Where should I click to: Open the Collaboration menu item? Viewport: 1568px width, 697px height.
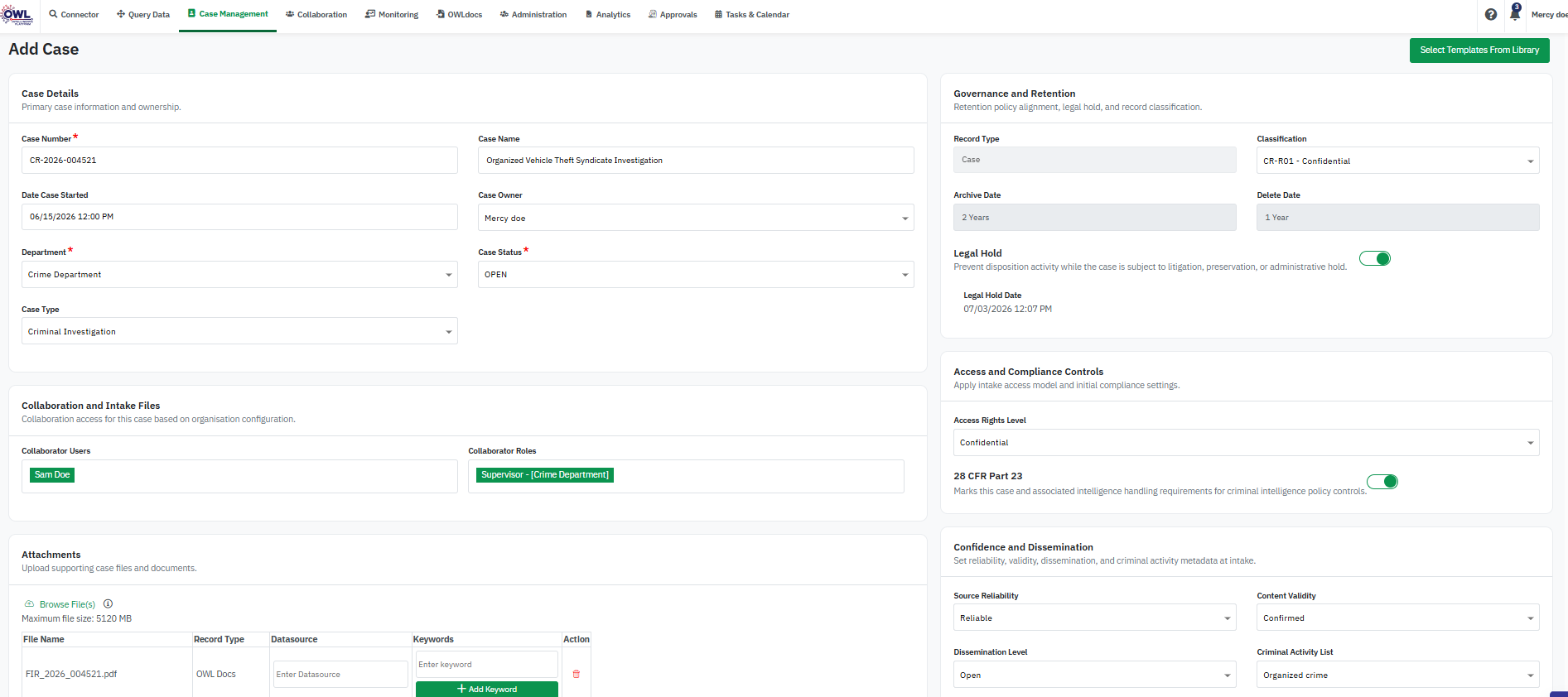tap(316, 14)
